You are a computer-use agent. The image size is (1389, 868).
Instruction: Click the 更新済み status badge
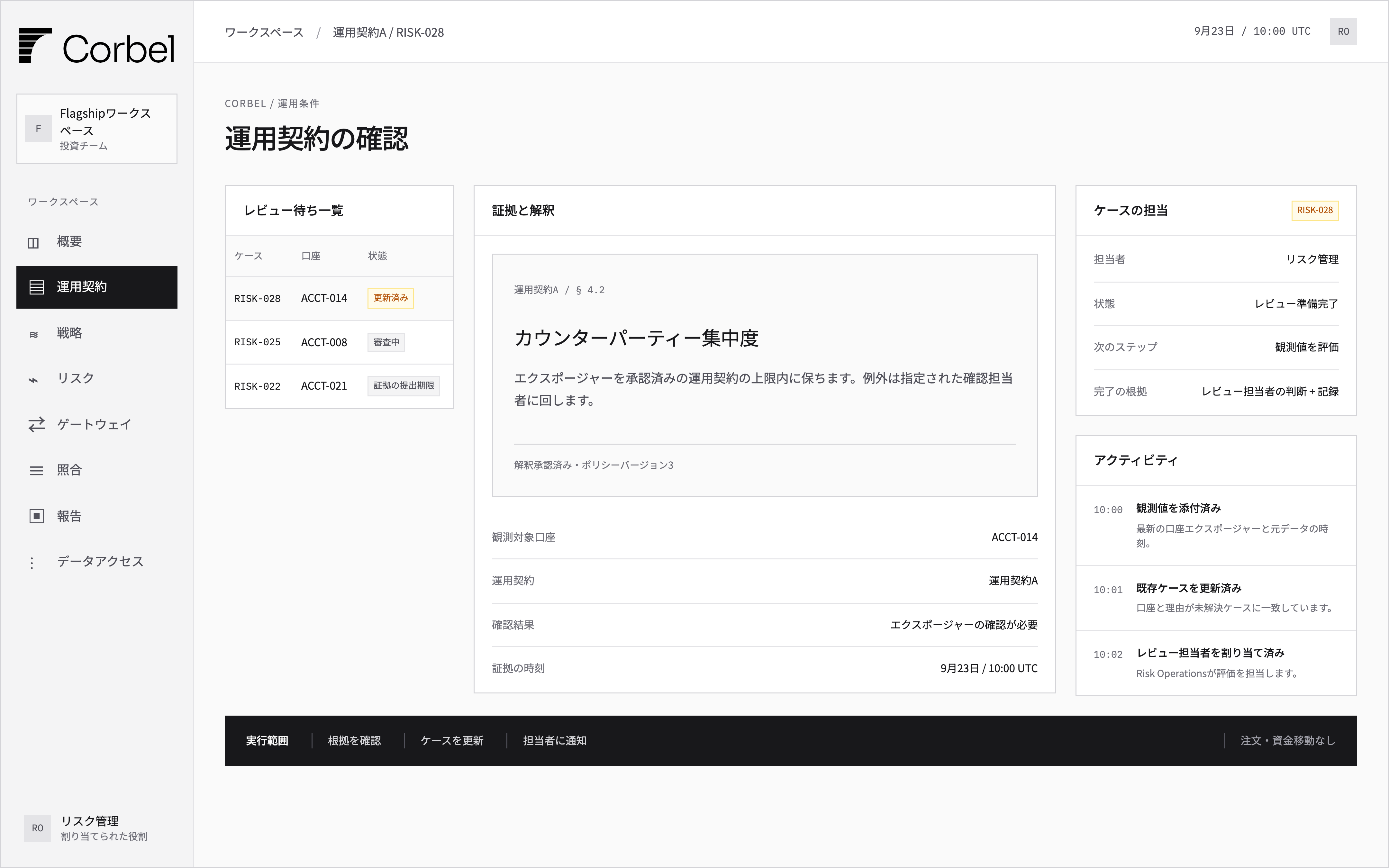click(390, 298)
